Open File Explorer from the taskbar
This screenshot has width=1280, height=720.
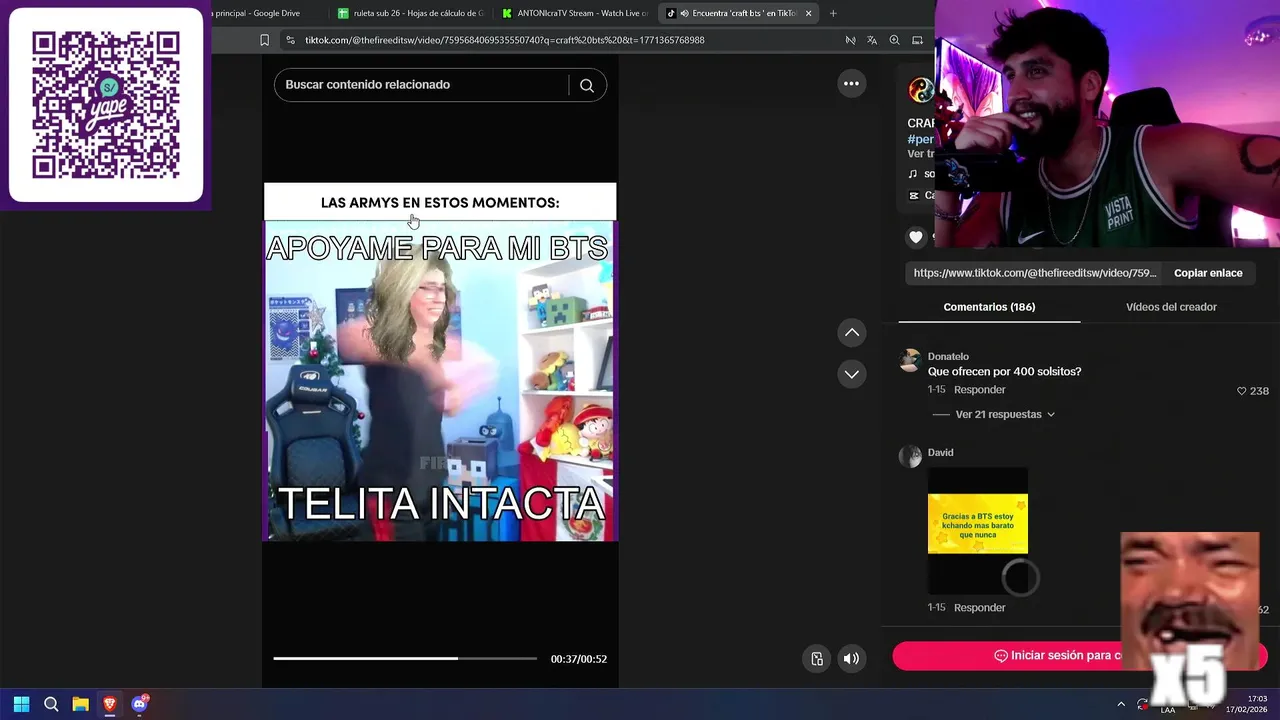pos(80,704)
